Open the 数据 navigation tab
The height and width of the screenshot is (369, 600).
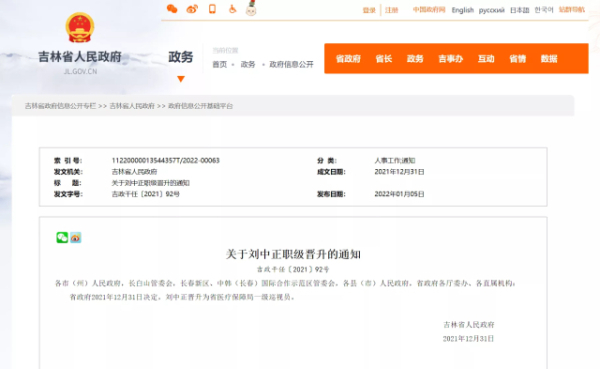(x=549, y=59)
